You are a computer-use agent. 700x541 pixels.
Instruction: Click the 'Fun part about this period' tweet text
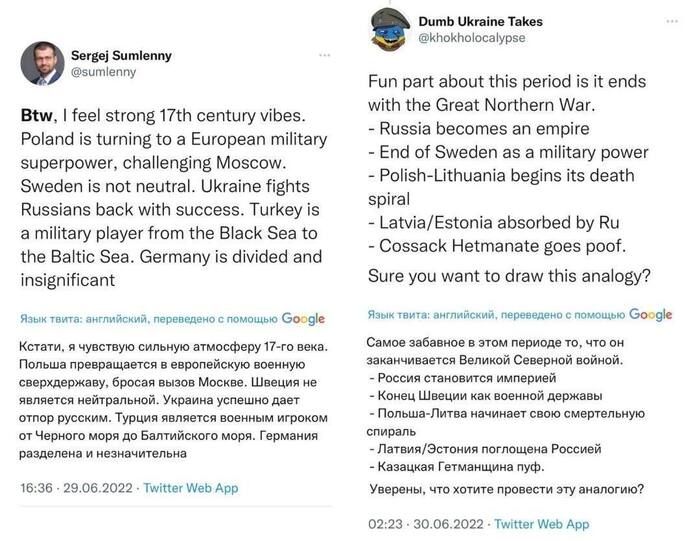point(508,179)
